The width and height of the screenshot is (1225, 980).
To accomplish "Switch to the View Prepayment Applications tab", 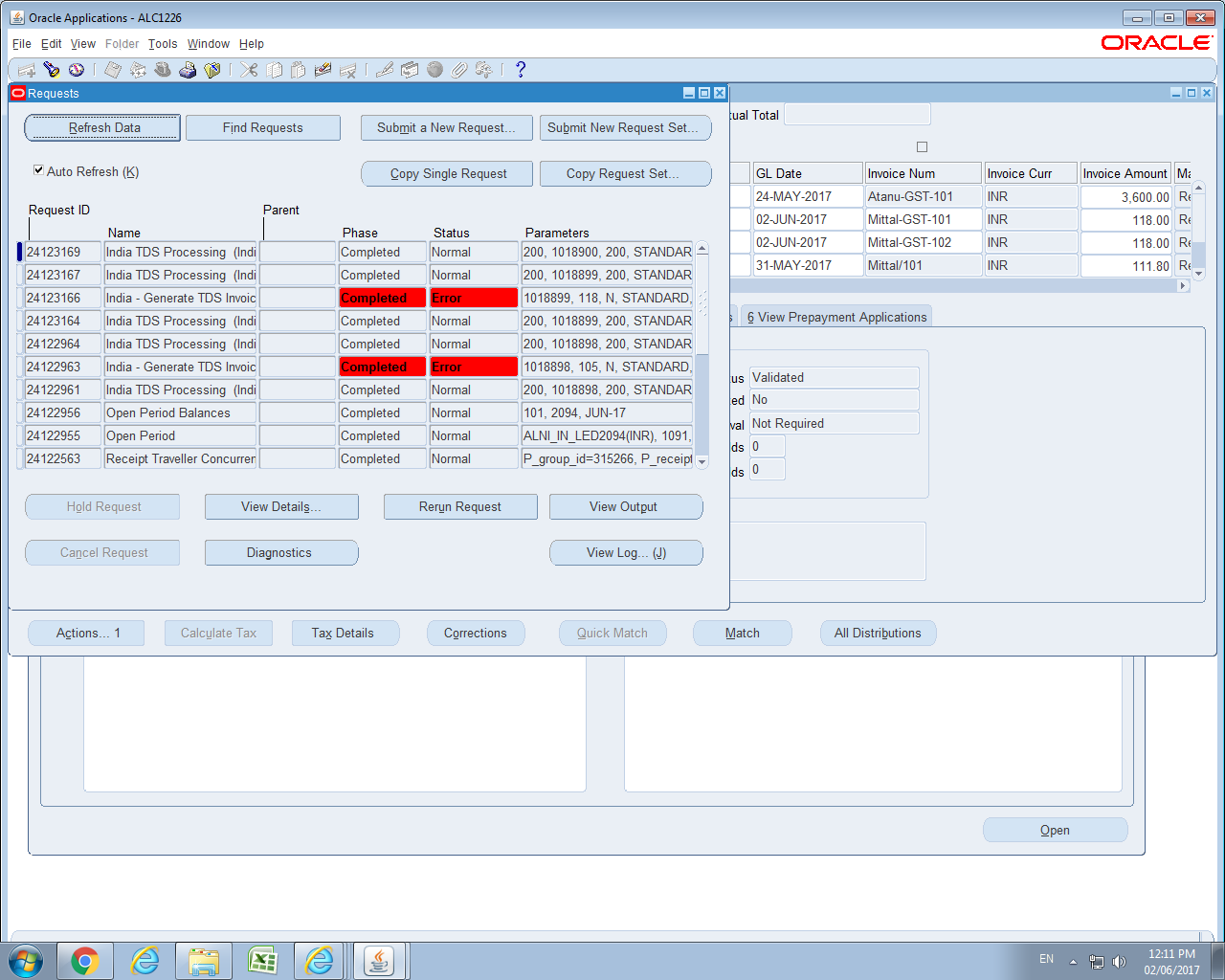I will pyautogui.click(x=836, y=316).
